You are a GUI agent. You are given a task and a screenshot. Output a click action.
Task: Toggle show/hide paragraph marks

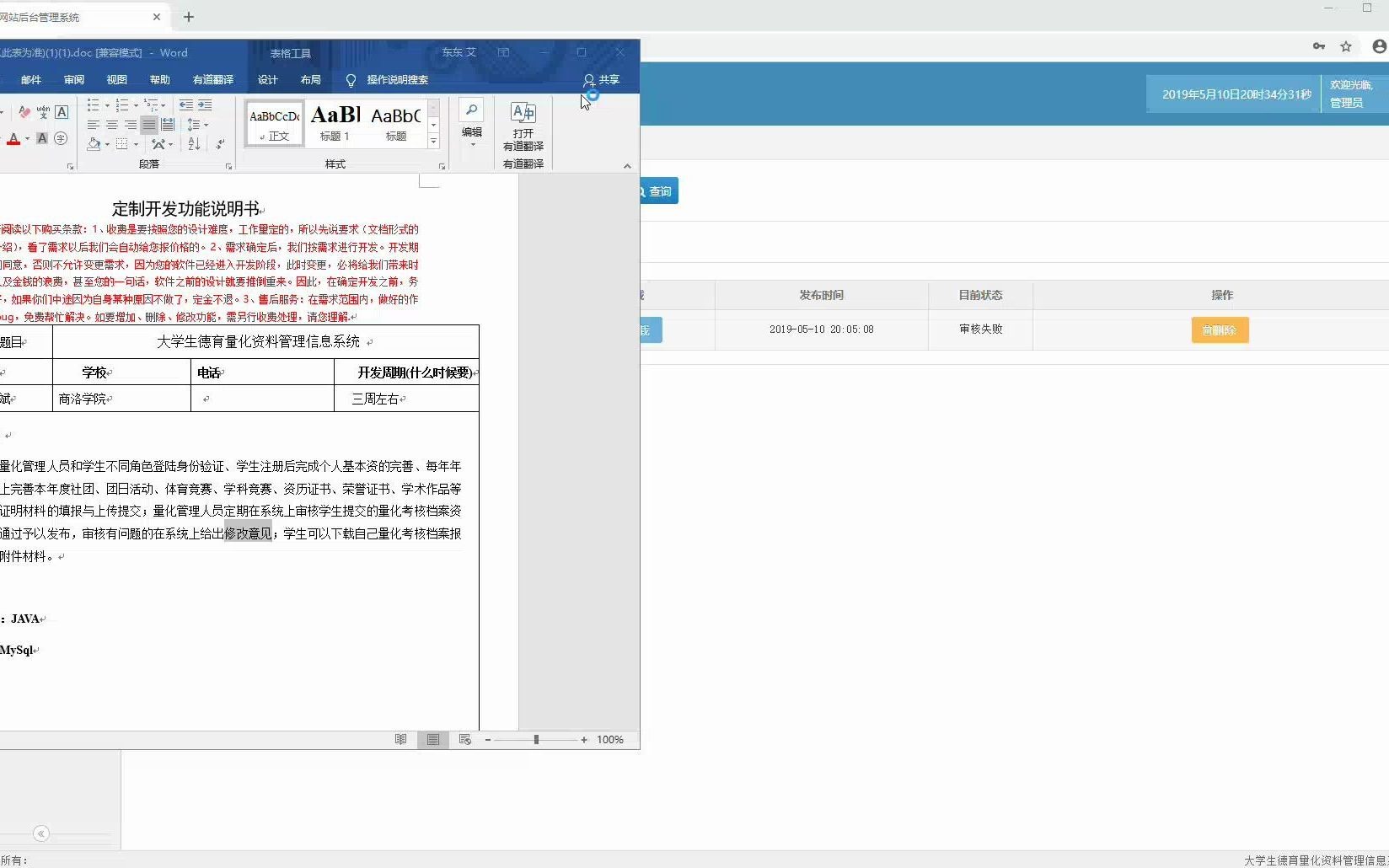(x=220, y=144)
